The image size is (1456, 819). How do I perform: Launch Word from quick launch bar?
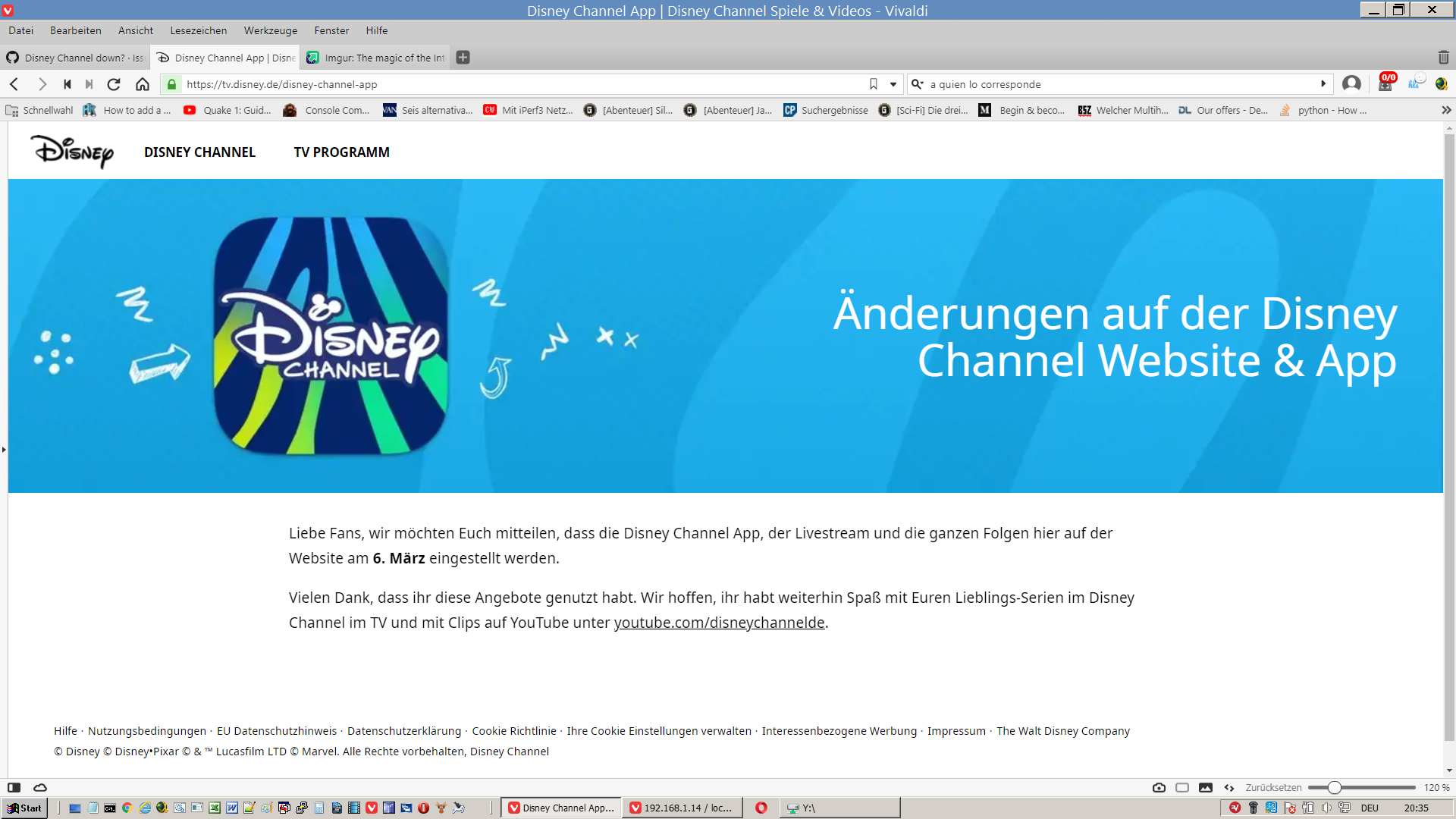pyautogui.click(x=232, y=808)
